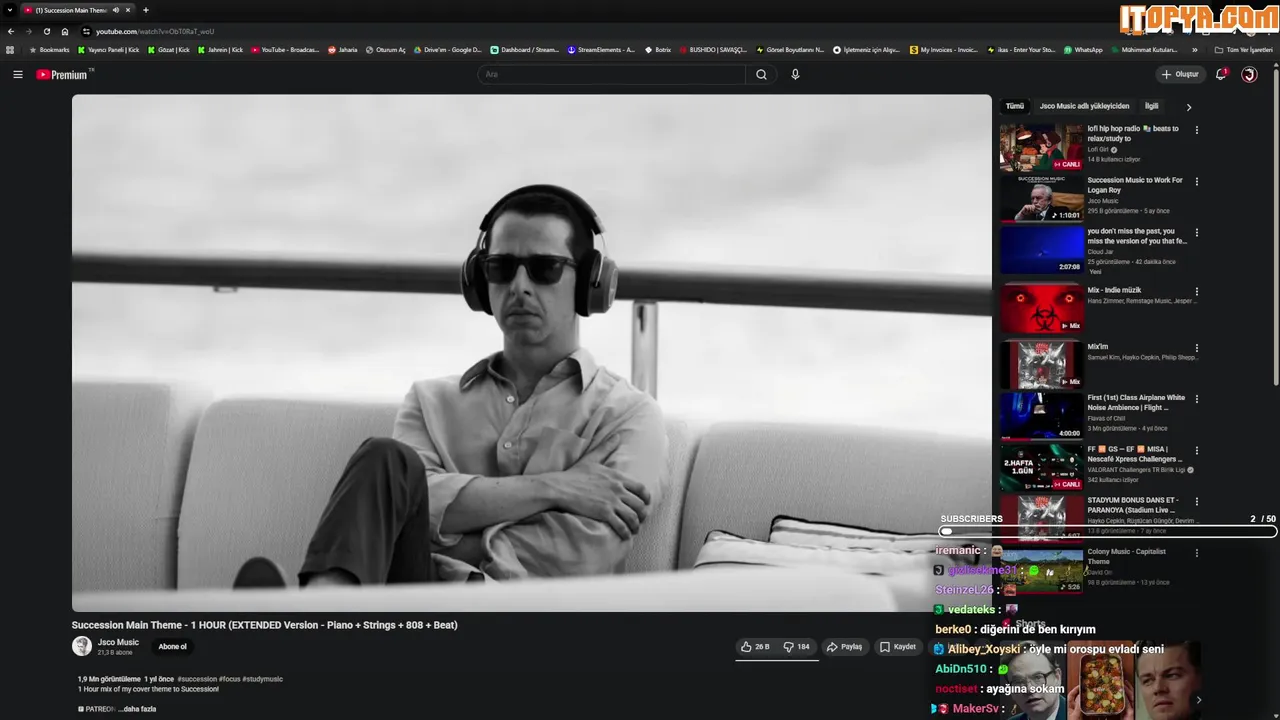The image size is (1280, 720).
Task: Open the Mix - Indie müzik thumbnail
Action: point(1041,308)
